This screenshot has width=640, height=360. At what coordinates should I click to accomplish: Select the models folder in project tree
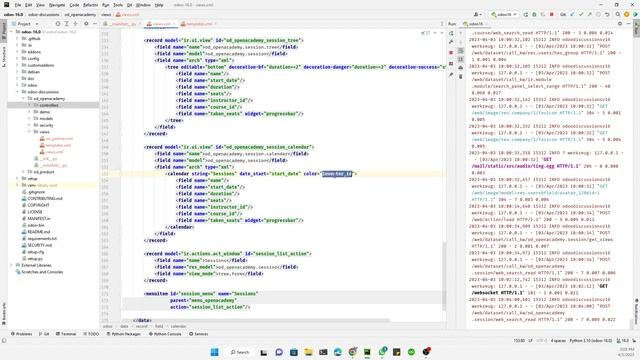(x=46, y=118)
